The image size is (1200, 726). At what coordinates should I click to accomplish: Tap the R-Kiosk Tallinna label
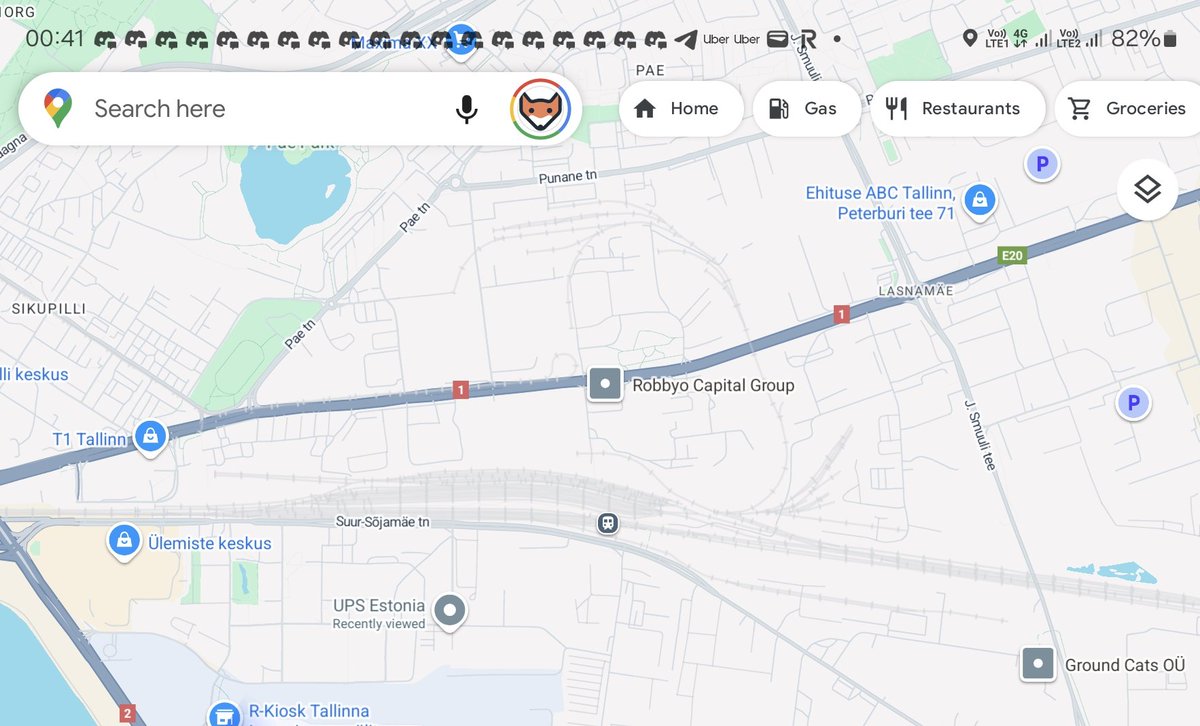(x=310, y=712)
